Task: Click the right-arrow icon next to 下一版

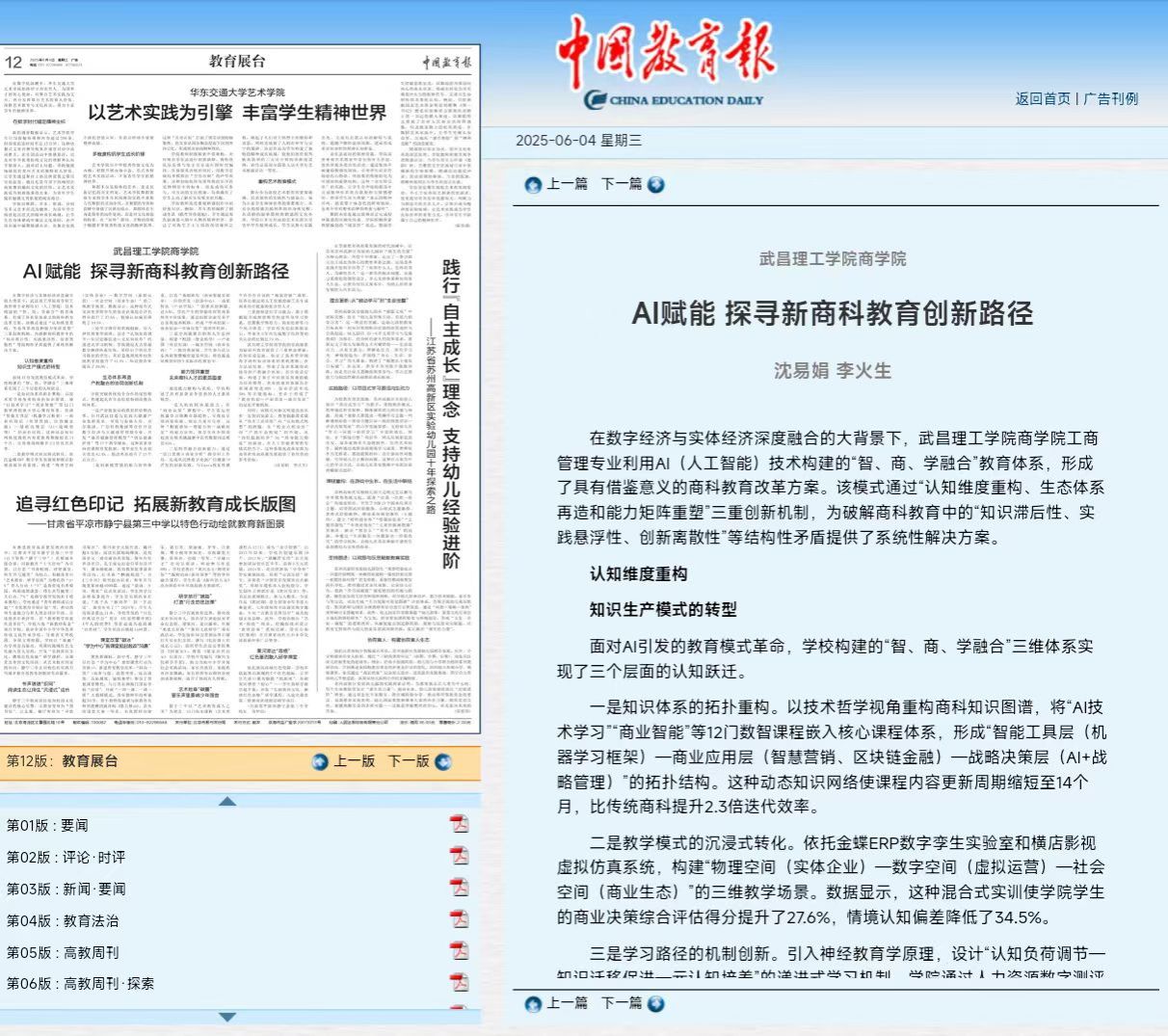Action: pyautogui.click(x=443, y=762)
